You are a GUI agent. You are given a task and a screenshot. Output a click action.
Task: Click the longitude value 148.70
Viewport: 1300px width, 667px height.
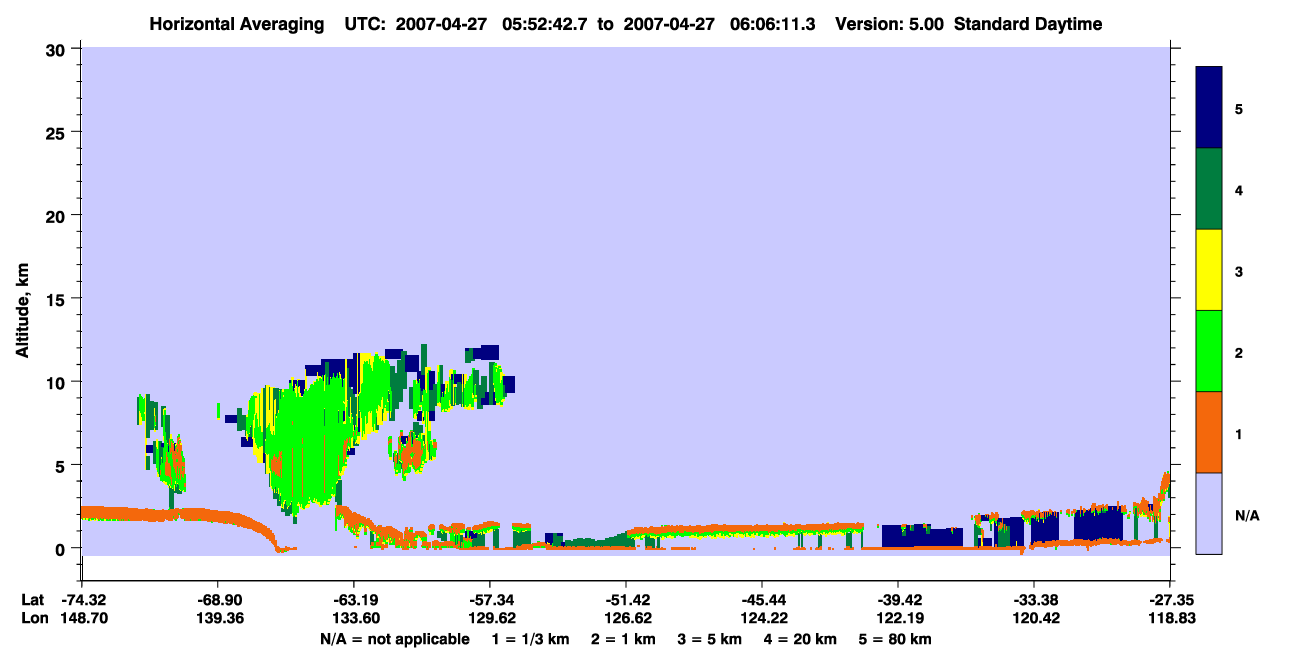point(82,618)
